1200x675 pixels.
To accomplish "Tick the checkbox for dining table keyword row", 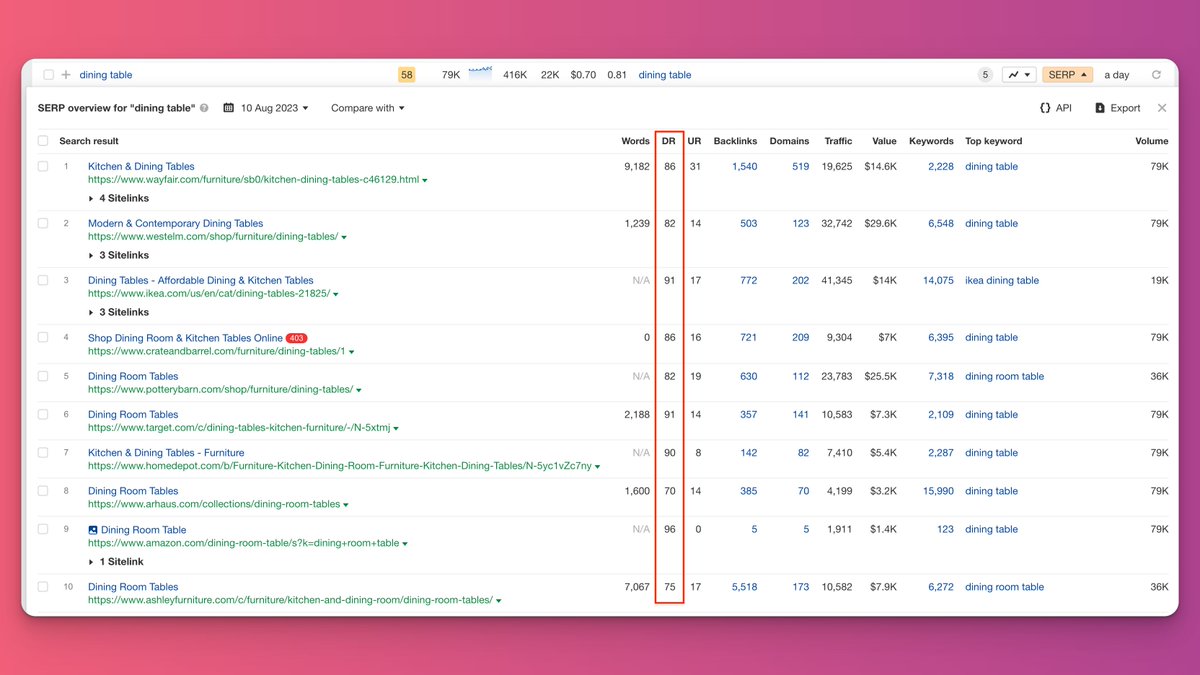I will (48, 75).
